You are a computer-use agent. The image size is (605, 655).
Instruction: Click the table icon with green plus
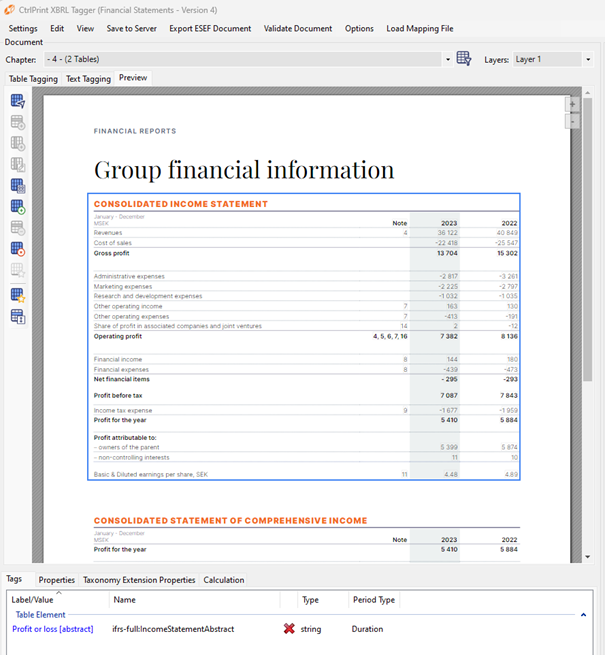18,207
